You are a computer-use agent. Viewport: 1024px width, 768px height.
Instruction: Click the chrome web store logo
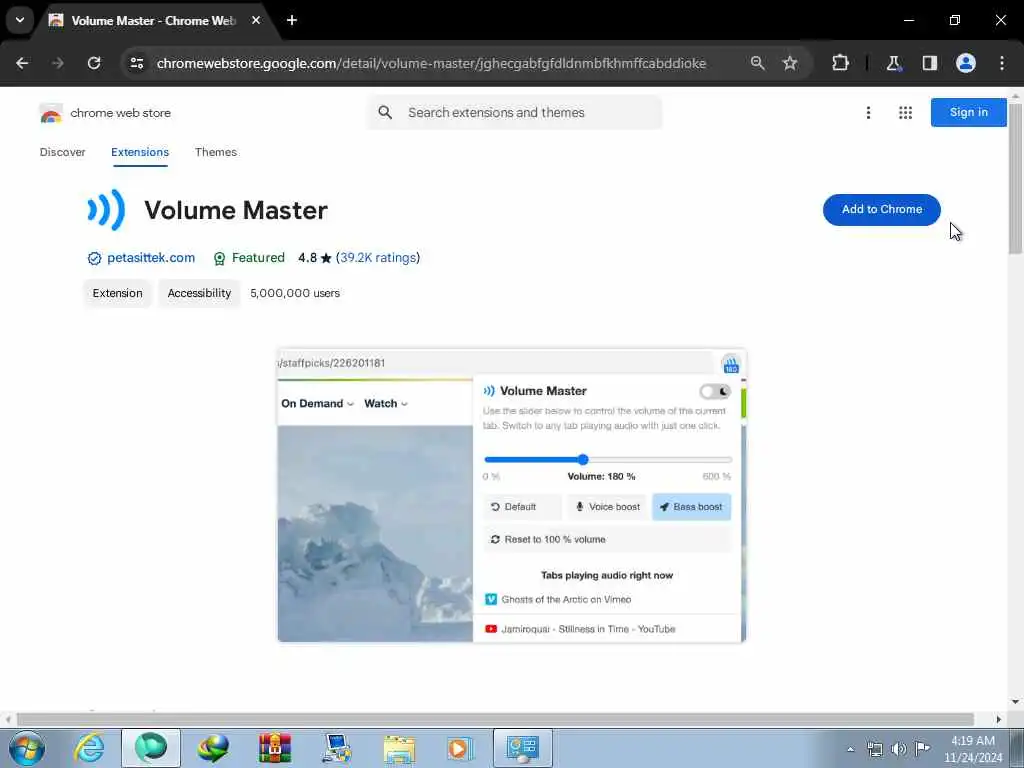[x=105, y=113]
